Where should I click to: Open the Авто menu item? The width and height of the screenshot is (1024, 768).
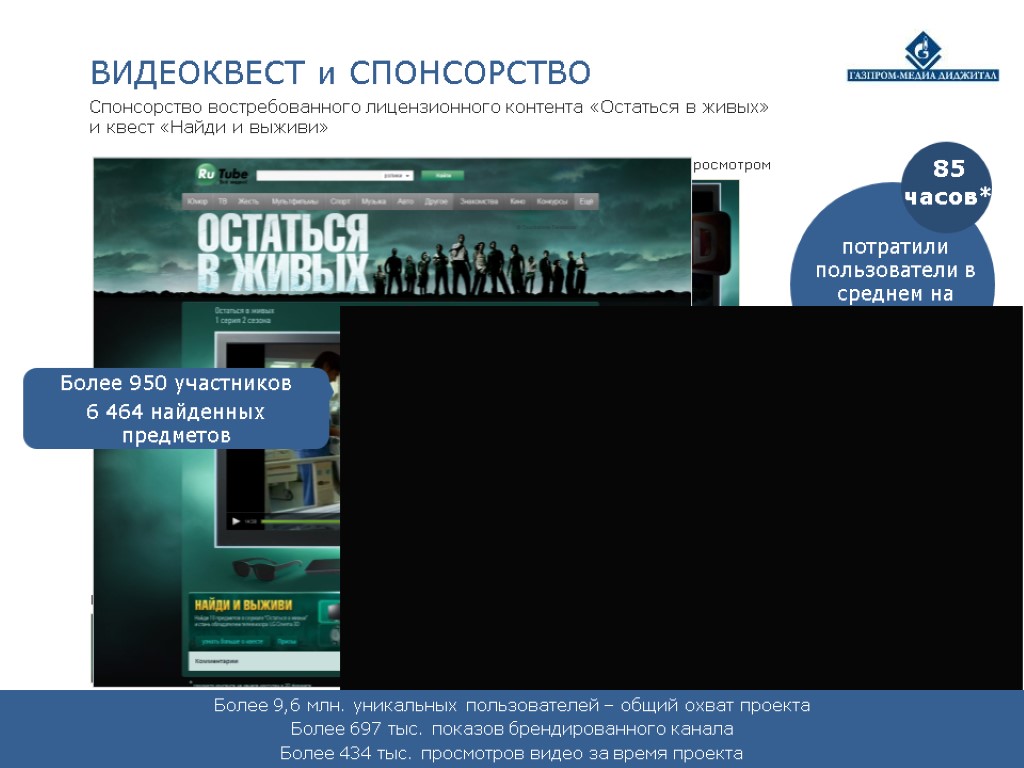[x=406, y=201]
